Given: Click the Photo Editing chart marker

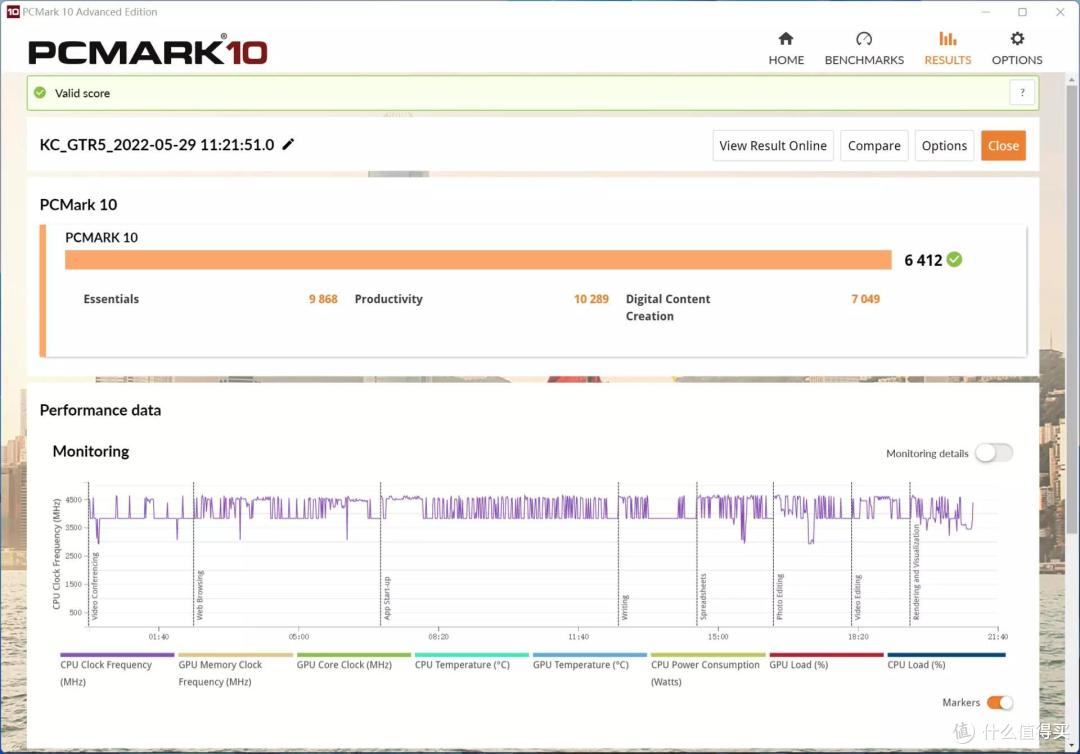Looking at the screenshot, I should coord(780,596).
